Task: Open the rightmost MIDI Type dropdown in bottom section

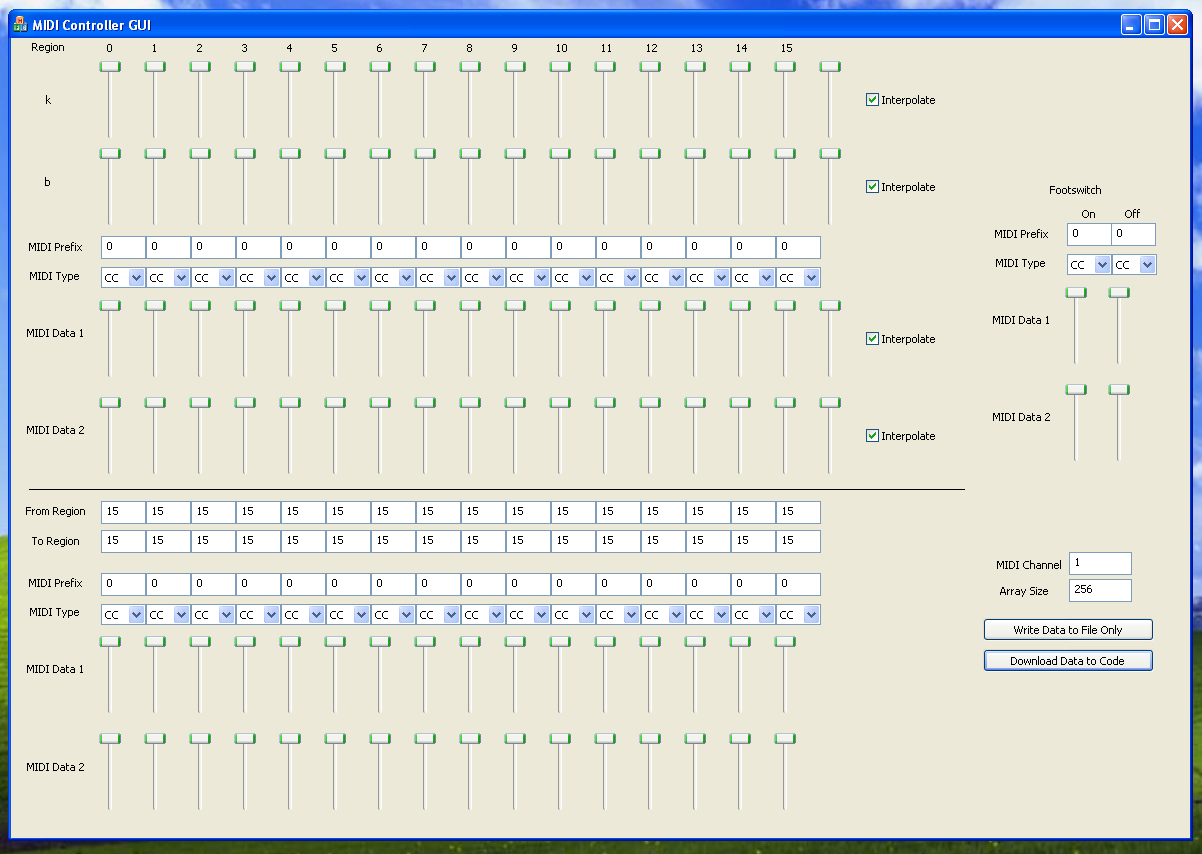Action: pos(811,615)
